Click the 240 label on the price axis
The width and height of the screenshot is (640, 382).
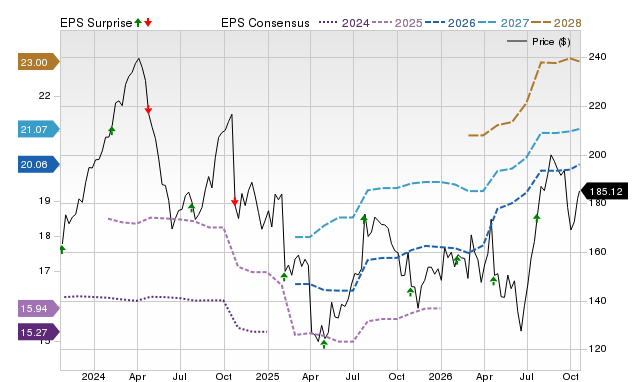pos(598,57)
